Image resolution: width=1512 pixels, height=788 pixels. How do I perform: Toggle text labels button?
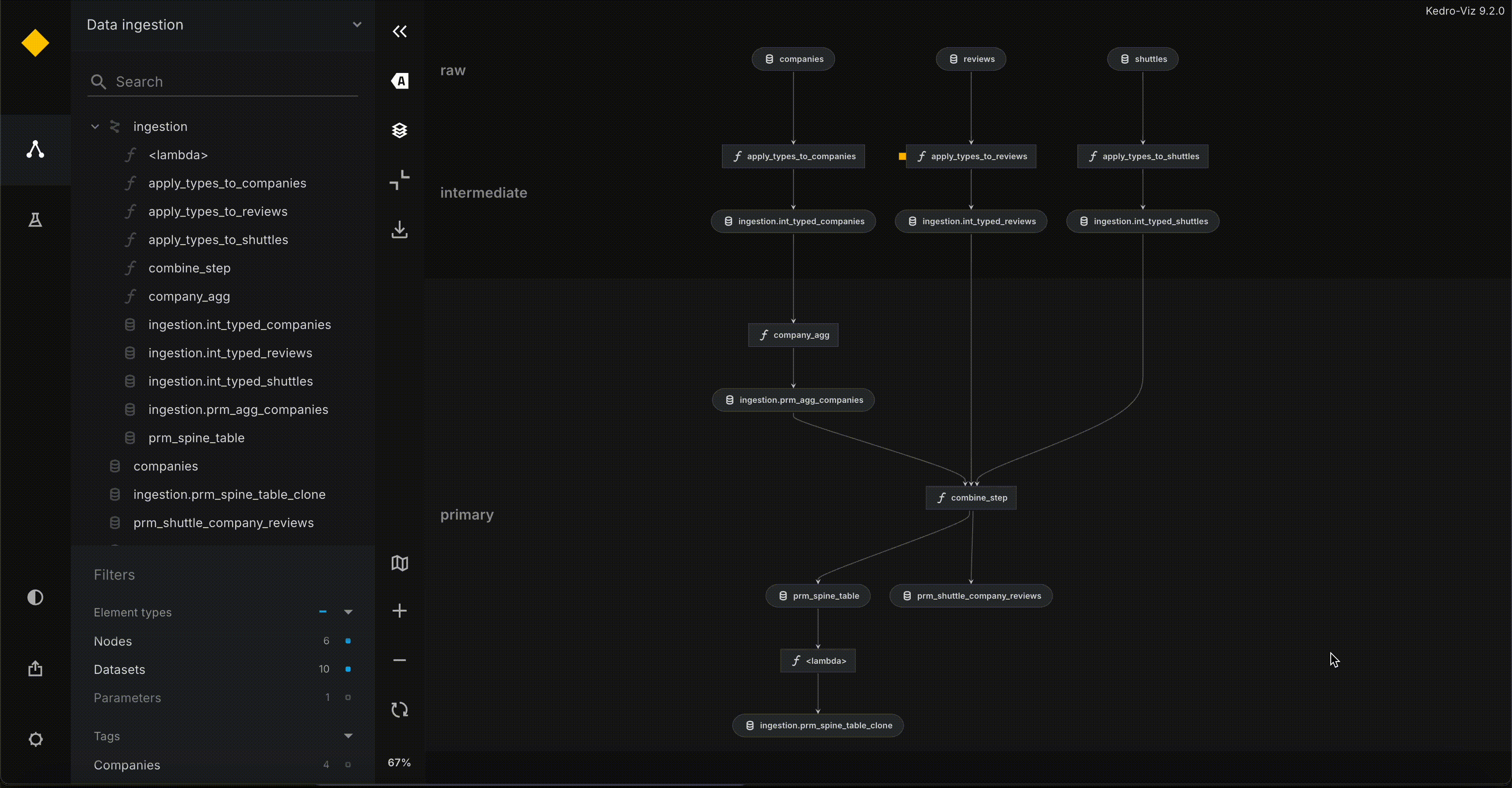tap(400, 81)
